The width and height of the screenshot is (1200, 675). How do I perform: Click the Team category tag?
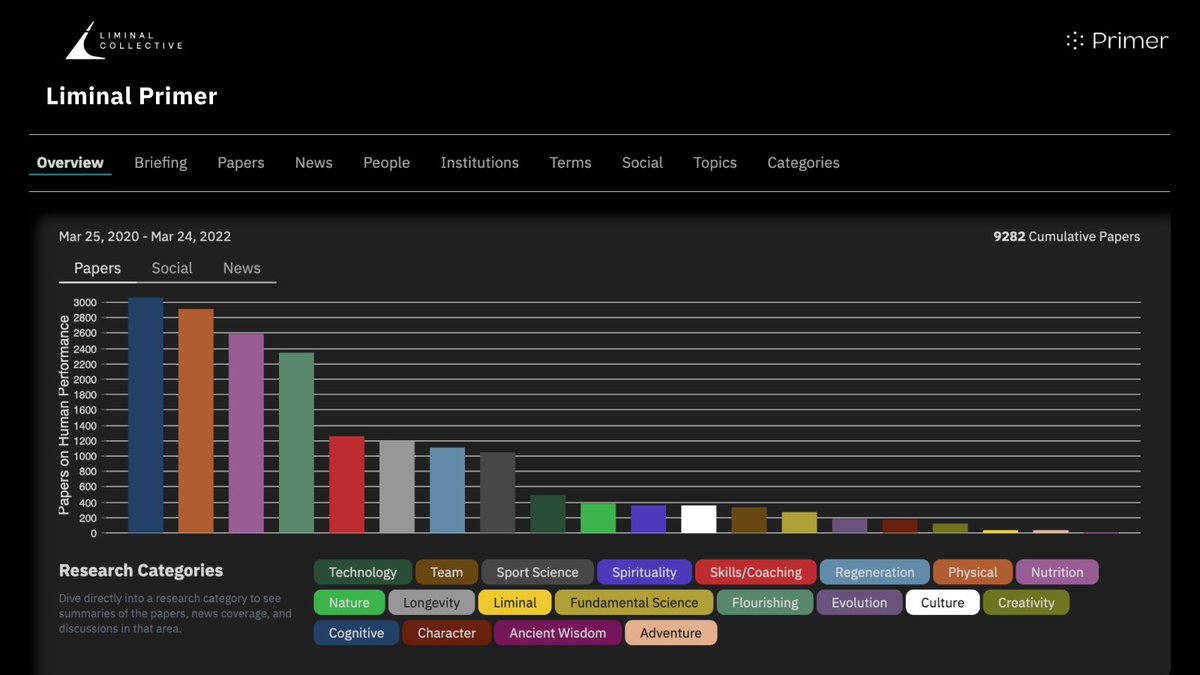pyautogui.click(x=446, y=572)
